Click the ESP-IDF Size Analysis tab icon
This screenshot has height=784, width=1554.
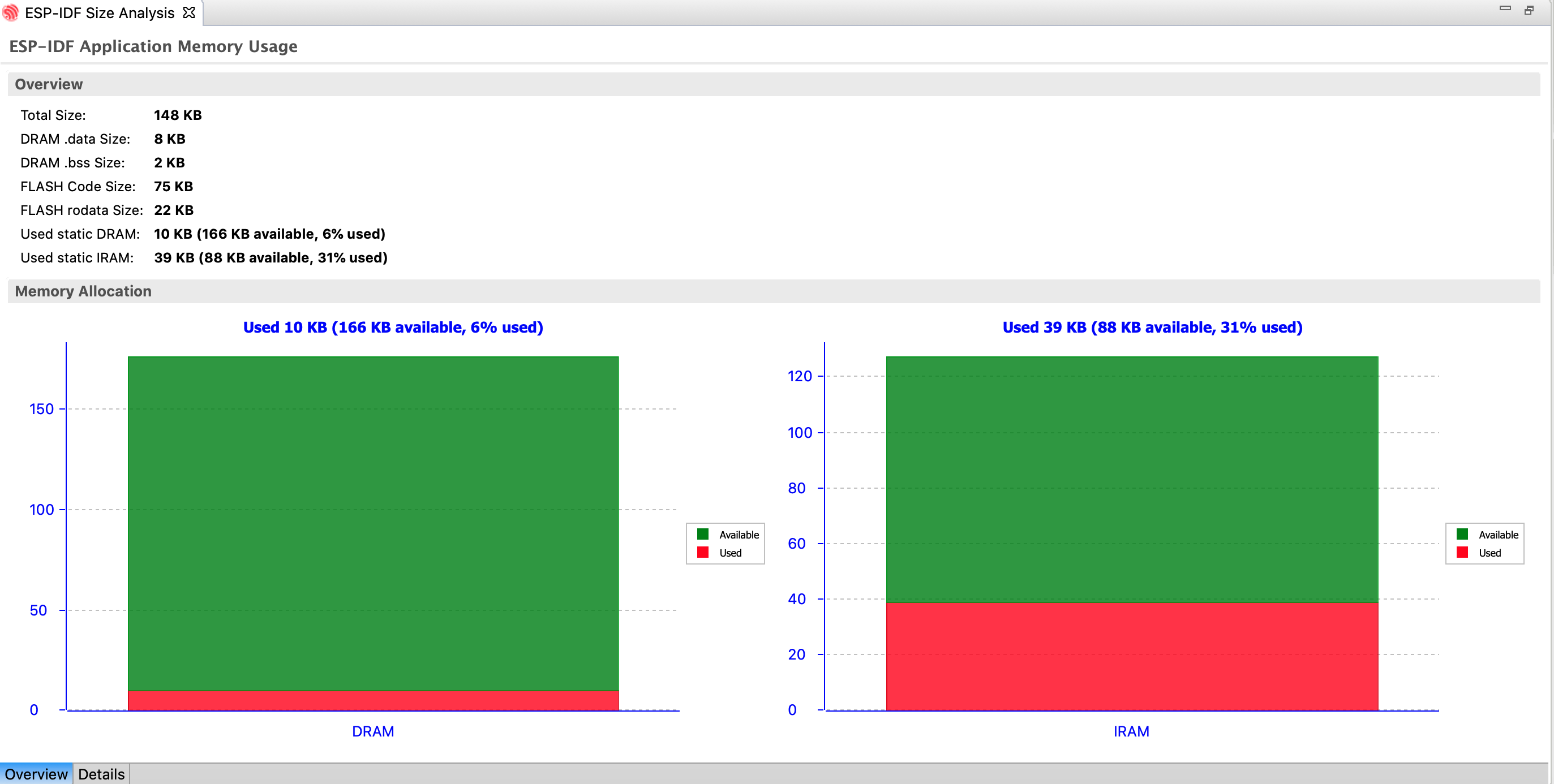click(x=11, y=12)
